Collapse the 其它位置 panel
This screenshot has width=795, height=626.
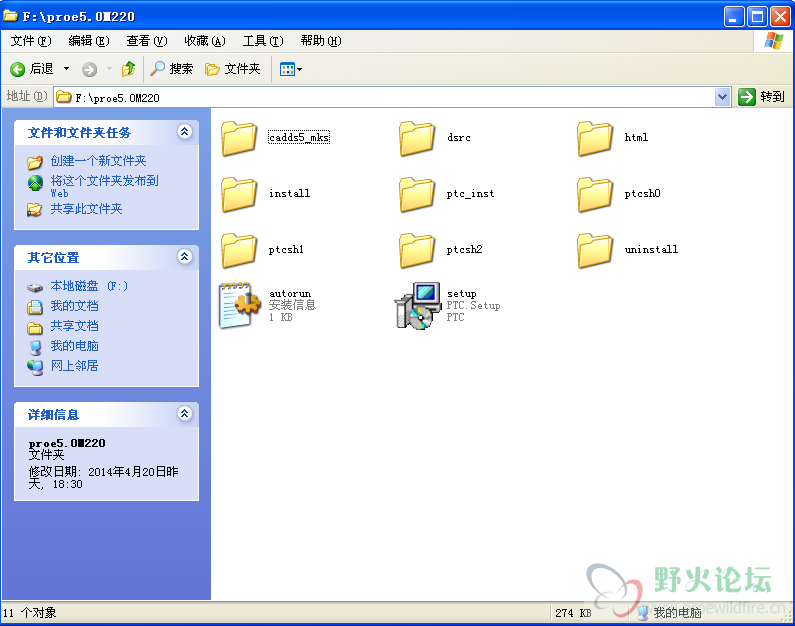pyautogui.click(x=185, y=257)
